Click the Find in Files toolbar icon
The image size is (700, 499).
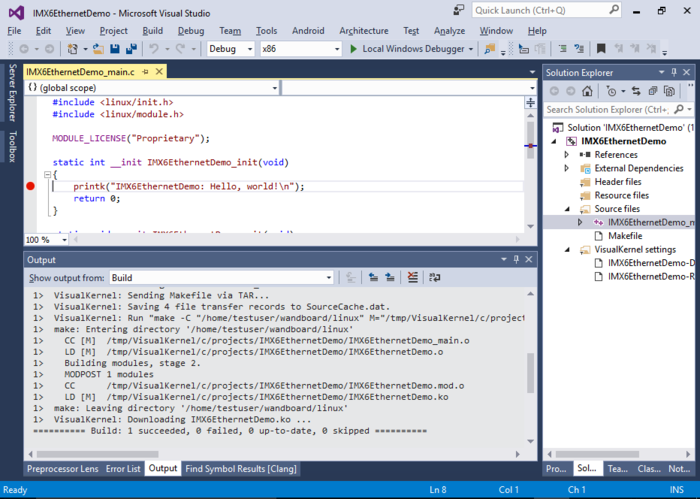tap(490, 49)
